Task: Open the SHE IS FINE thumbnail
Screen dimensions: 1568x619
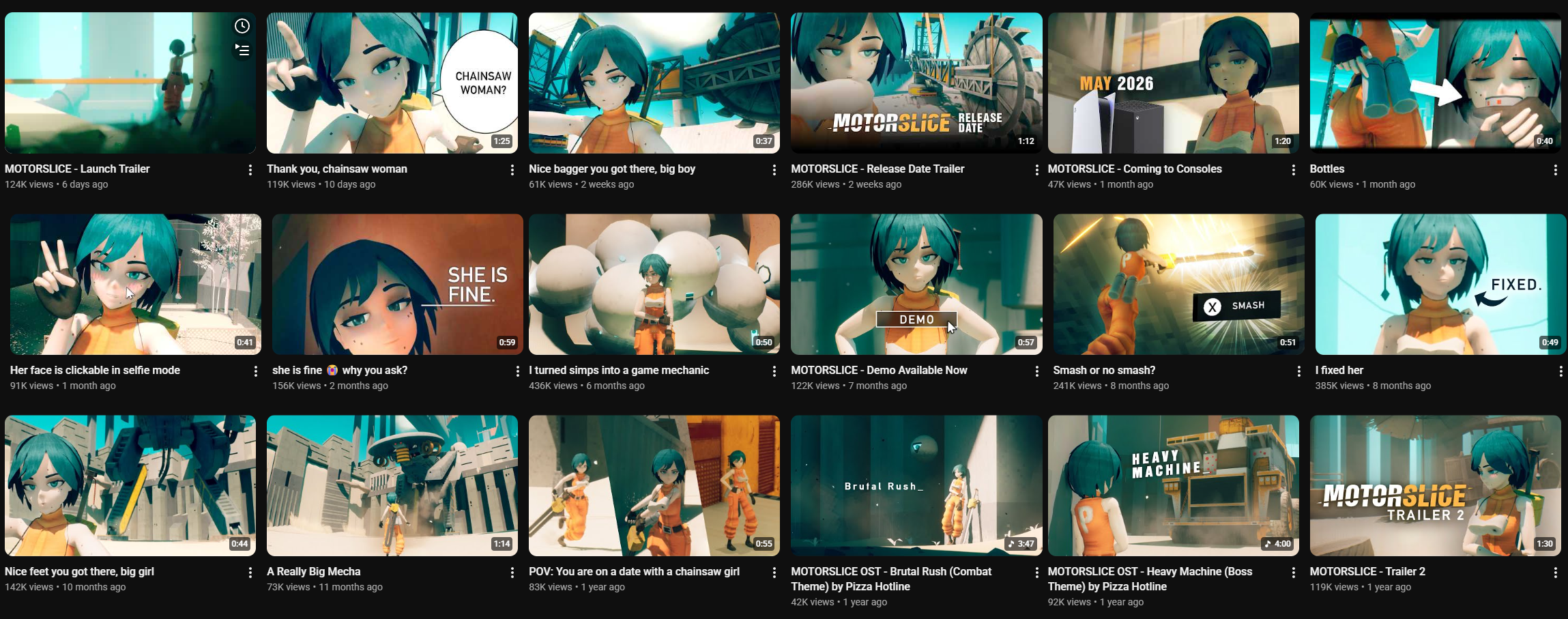Action: point(398,284)
